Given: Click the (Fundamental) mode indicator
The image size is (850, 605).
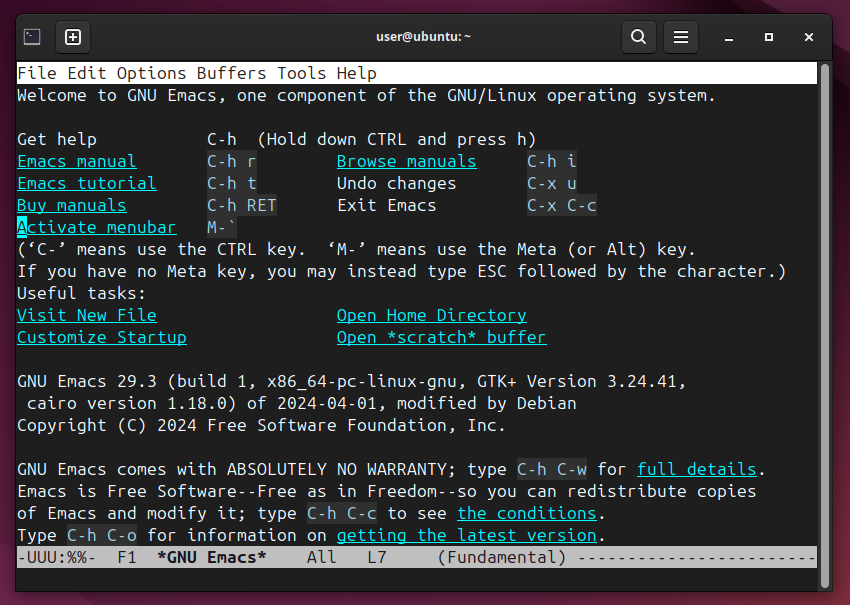Looking at the screenshot, I should [501, 557].
